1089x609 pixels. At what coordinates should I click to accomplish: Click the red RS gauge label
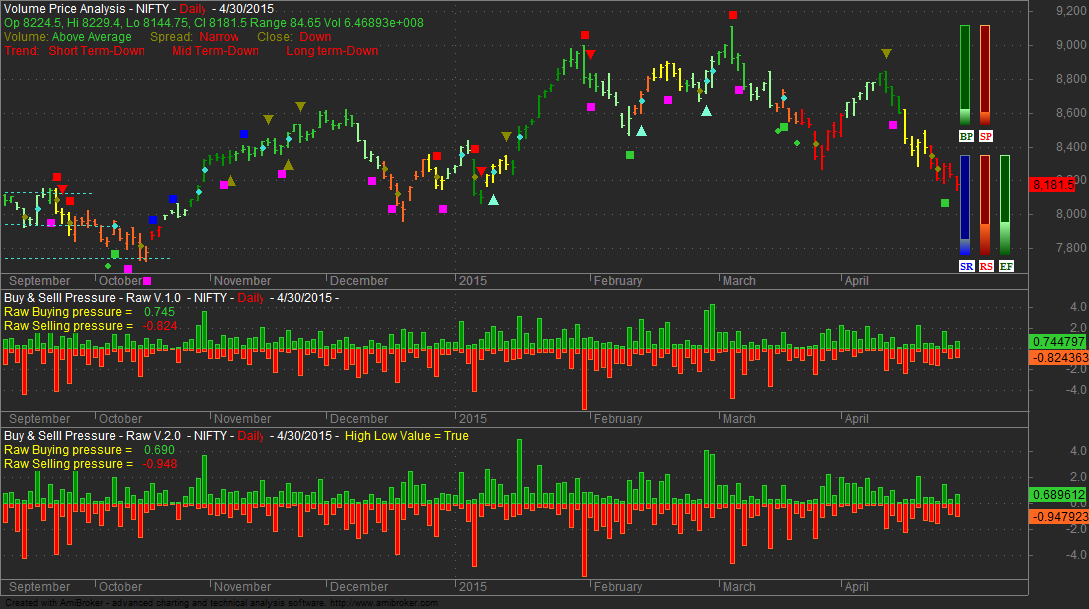coord(986,266)
